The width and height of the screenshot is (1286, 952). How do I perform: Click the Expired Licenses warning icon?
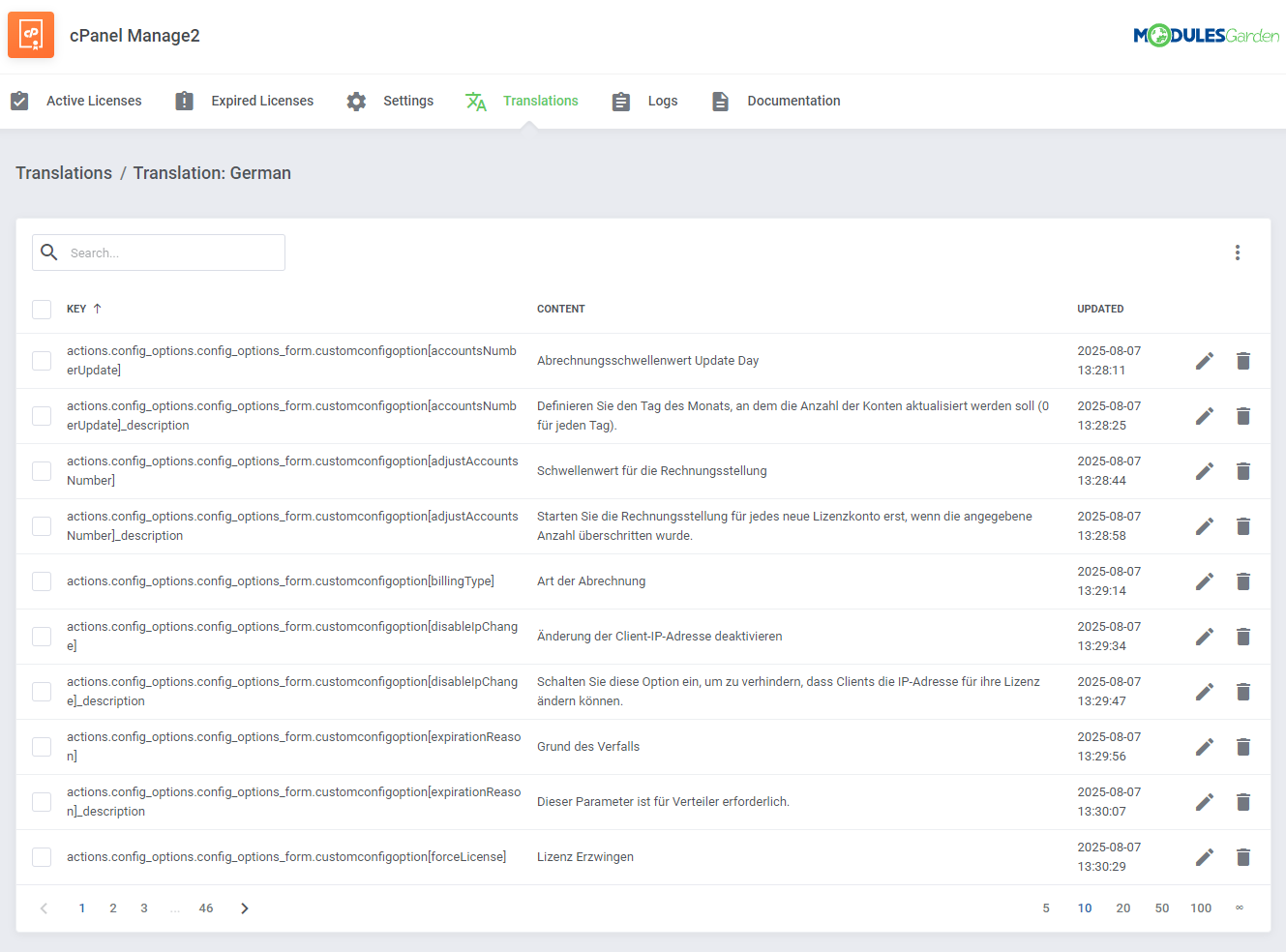click(x=183, y=101)
